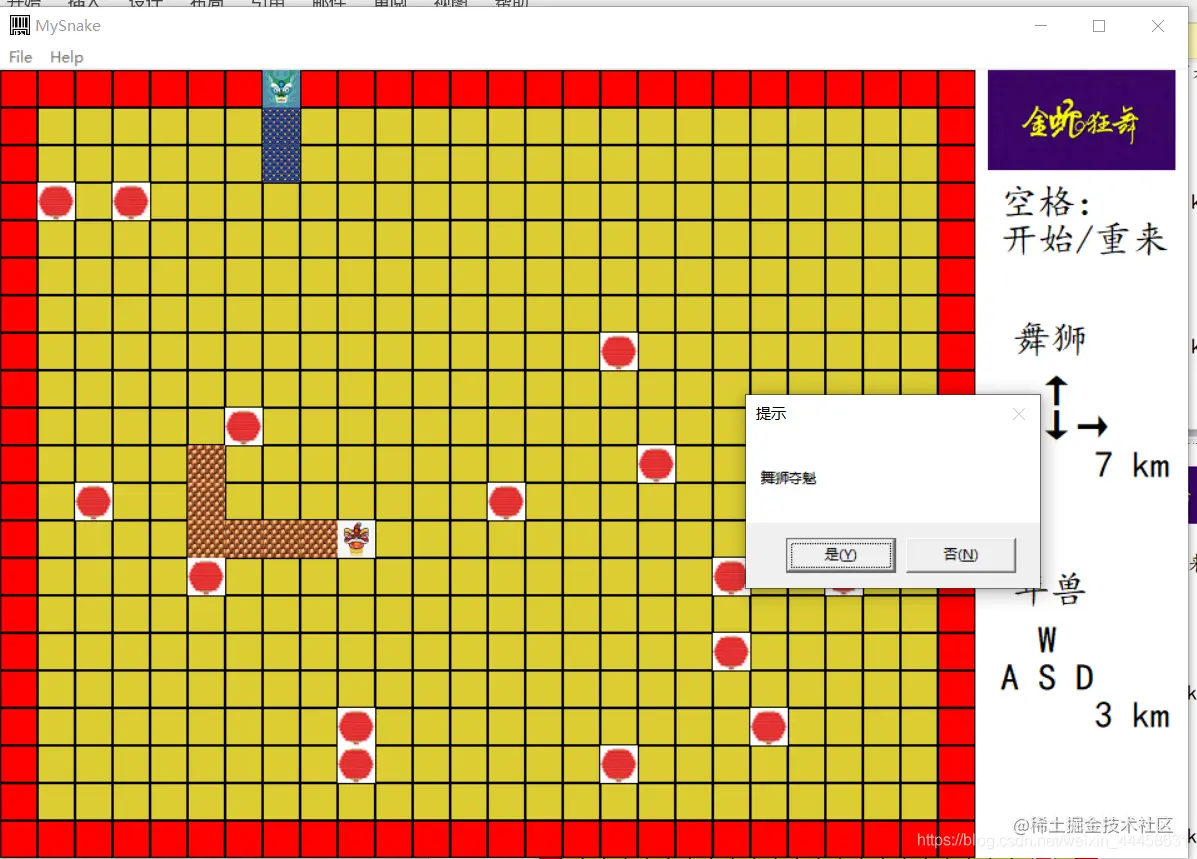The height and width of the screenshot is (859, 1197).
Task: Click the upper of the two stacked lanterns
Action: coord(357,726)
